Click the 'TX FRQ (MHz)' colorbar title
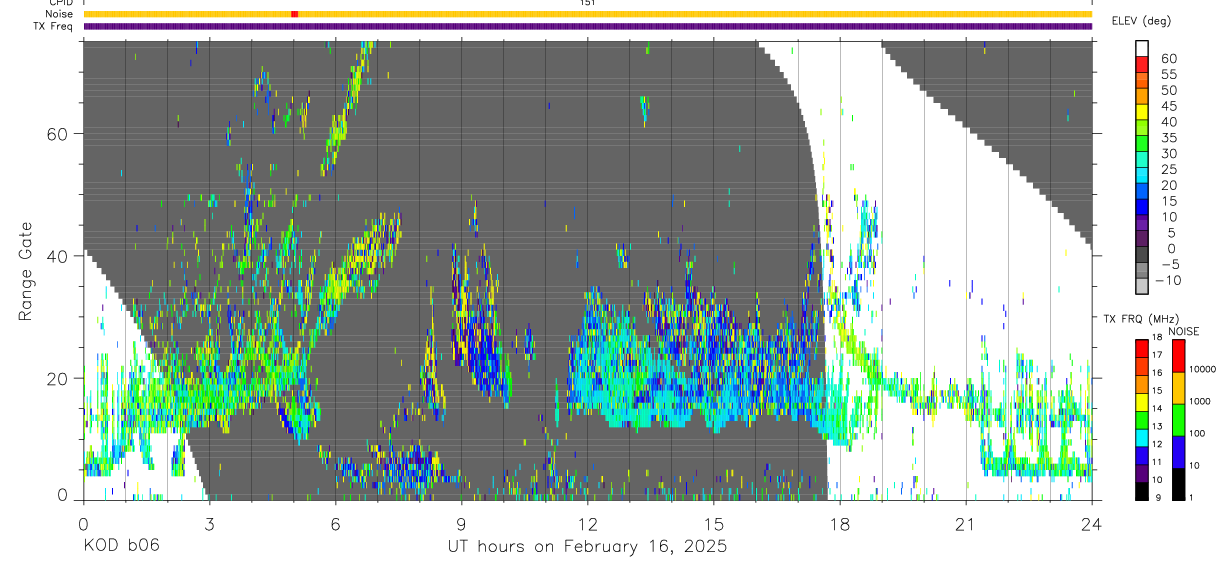Image resolution: width=1228 pixels, height=567 pixels. point(1139,318)
